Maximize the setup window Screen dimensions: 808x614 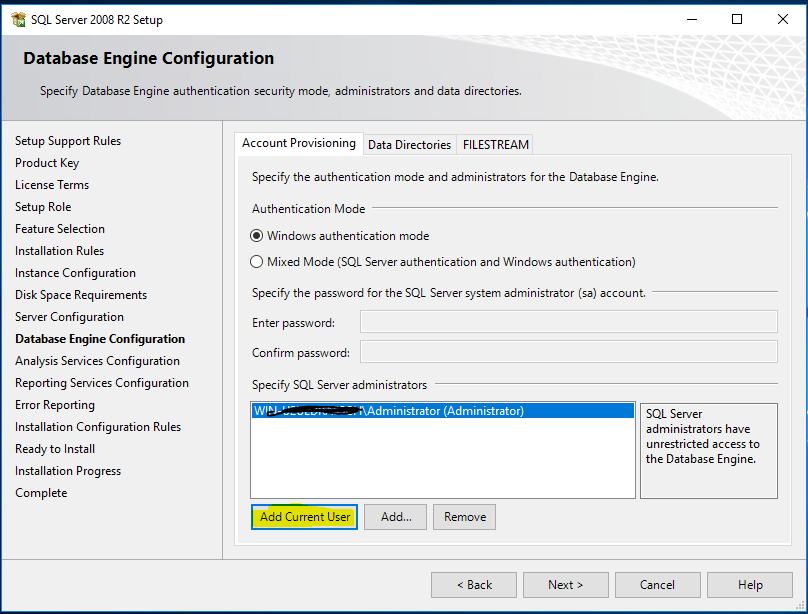(737, 19)
